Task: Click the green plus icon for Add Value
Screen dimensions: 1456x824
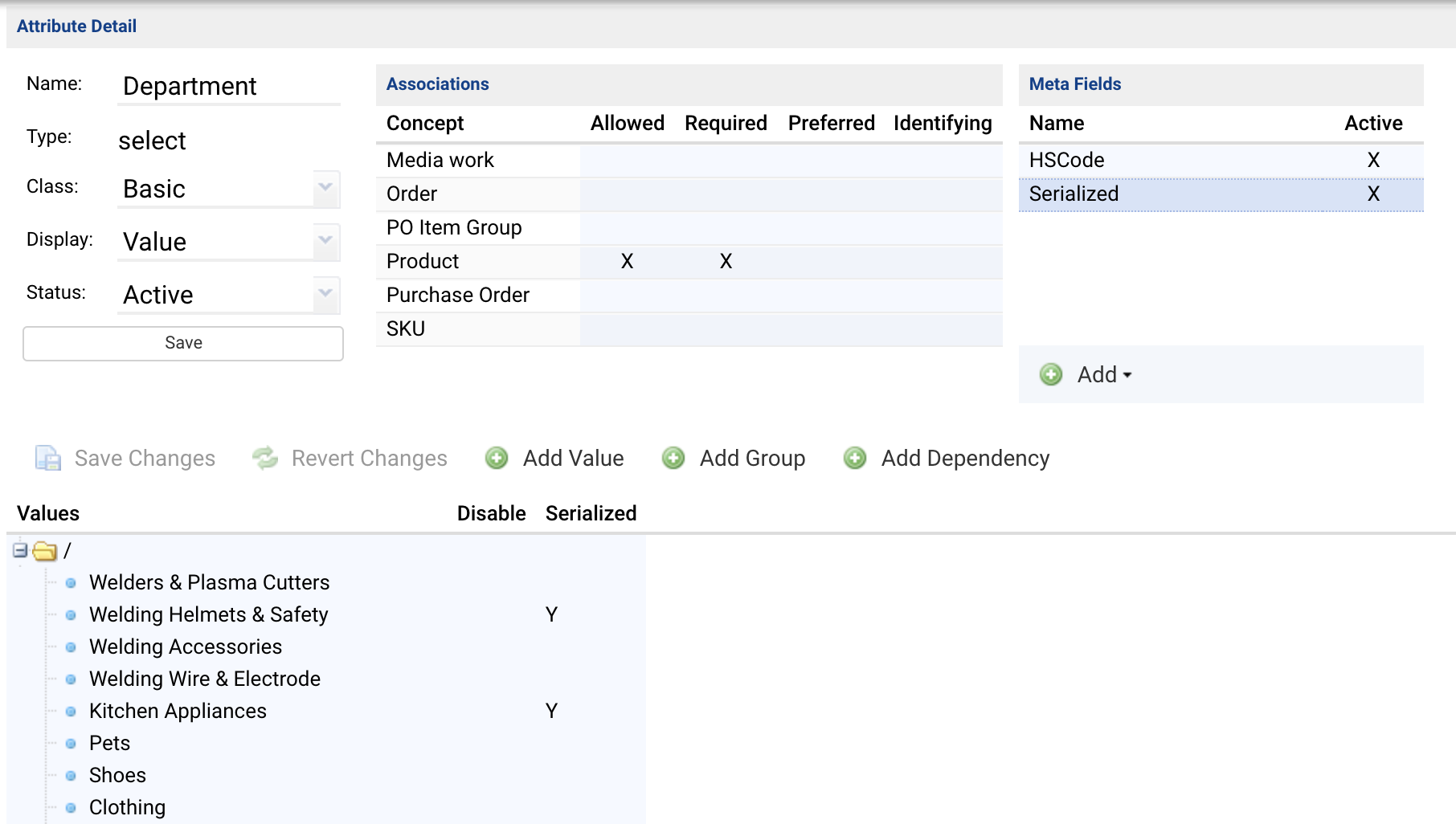Action: (497, 458)
